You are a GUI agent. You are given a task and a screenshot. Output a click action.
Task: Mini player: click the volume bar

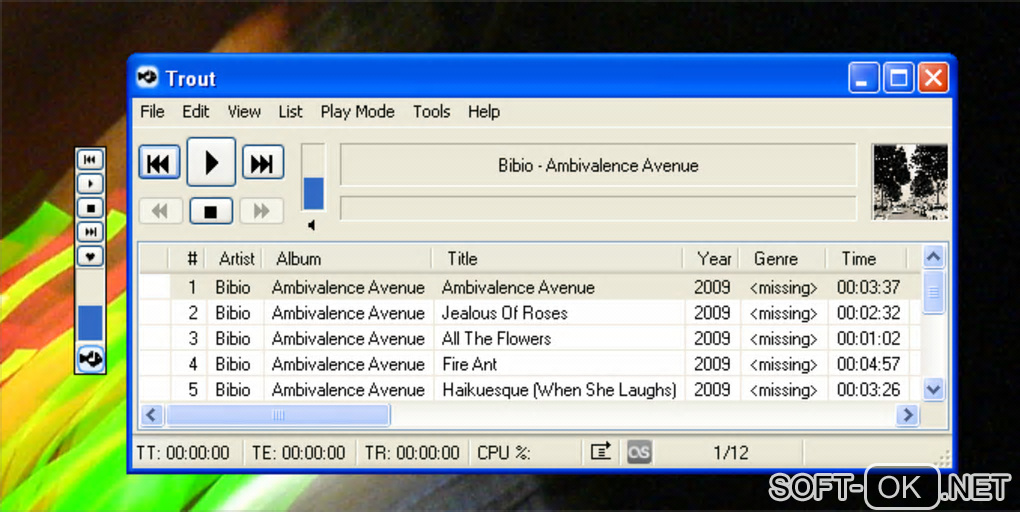(90, 306)
